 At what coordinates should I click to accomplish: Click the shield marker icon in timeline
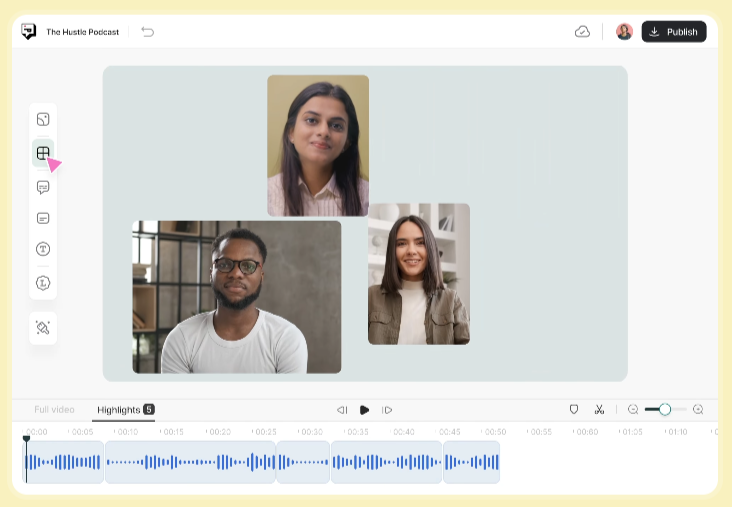574,409
